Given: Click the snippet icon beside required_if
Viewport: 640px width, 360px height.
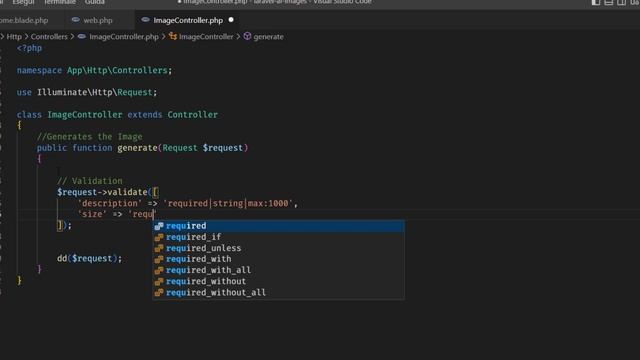Looking at the screenshot, I should 159,237.
